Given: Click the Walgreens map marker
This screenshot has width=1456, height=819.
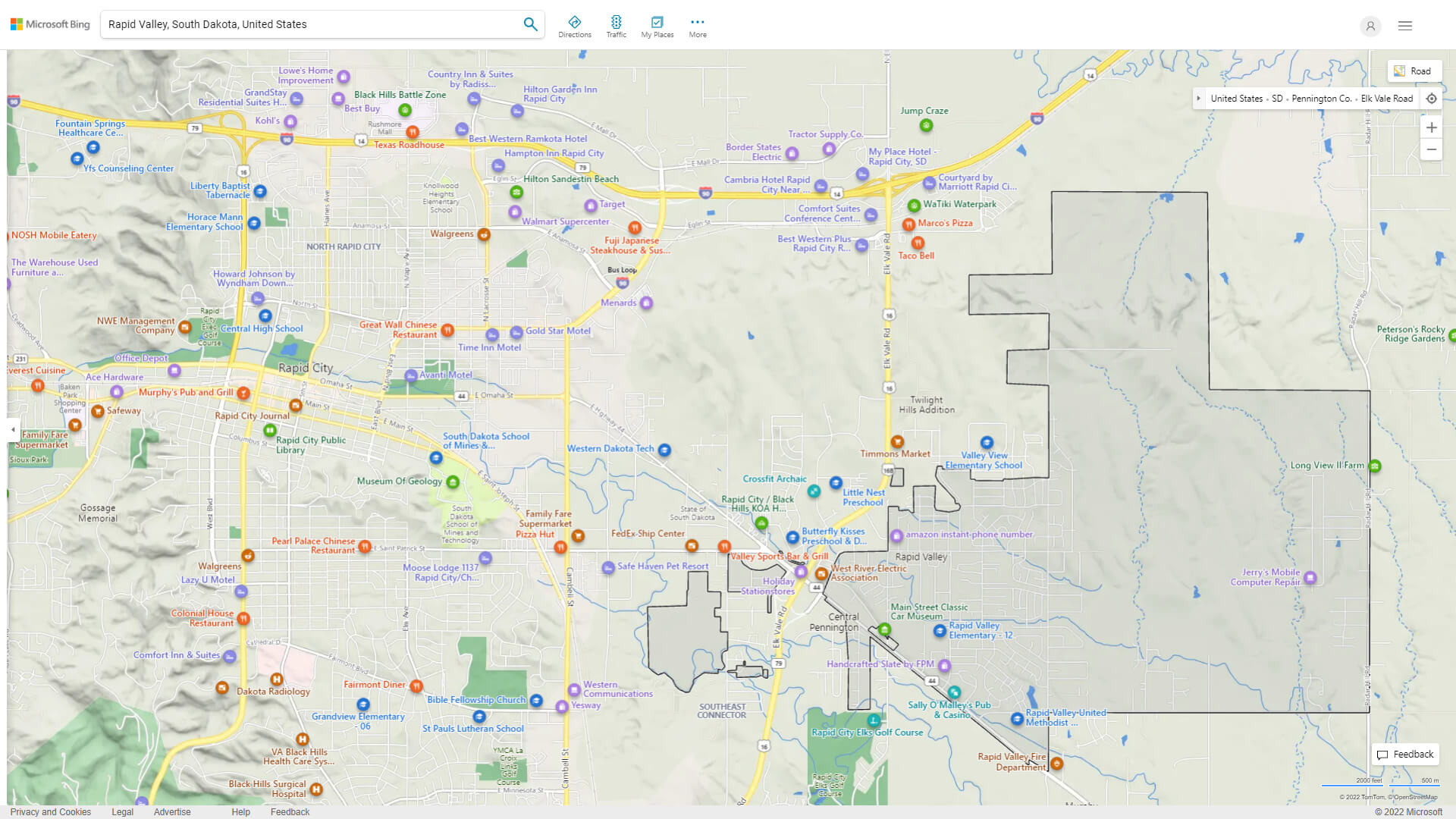Looking at the screenshot, I should (x=483, y=234).
